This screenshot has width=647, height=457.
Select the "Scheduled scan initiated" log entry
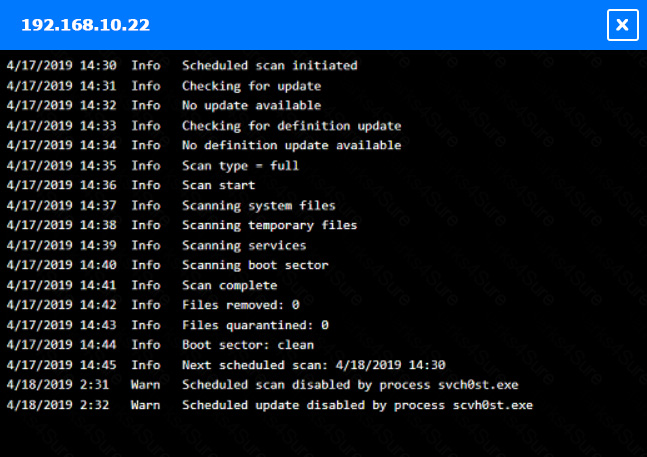click(269, 66)
